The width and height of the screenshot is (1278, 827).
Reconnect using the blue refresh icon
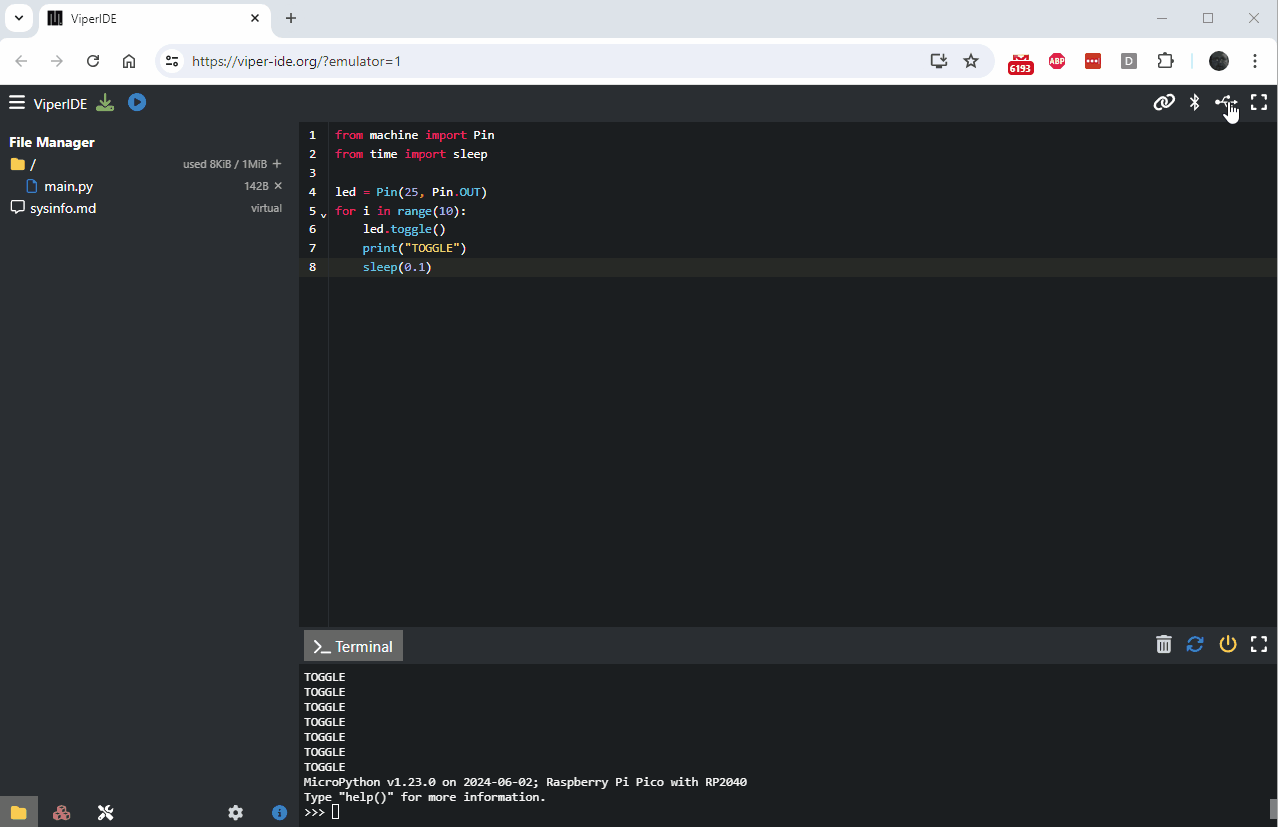(1195, 644)
